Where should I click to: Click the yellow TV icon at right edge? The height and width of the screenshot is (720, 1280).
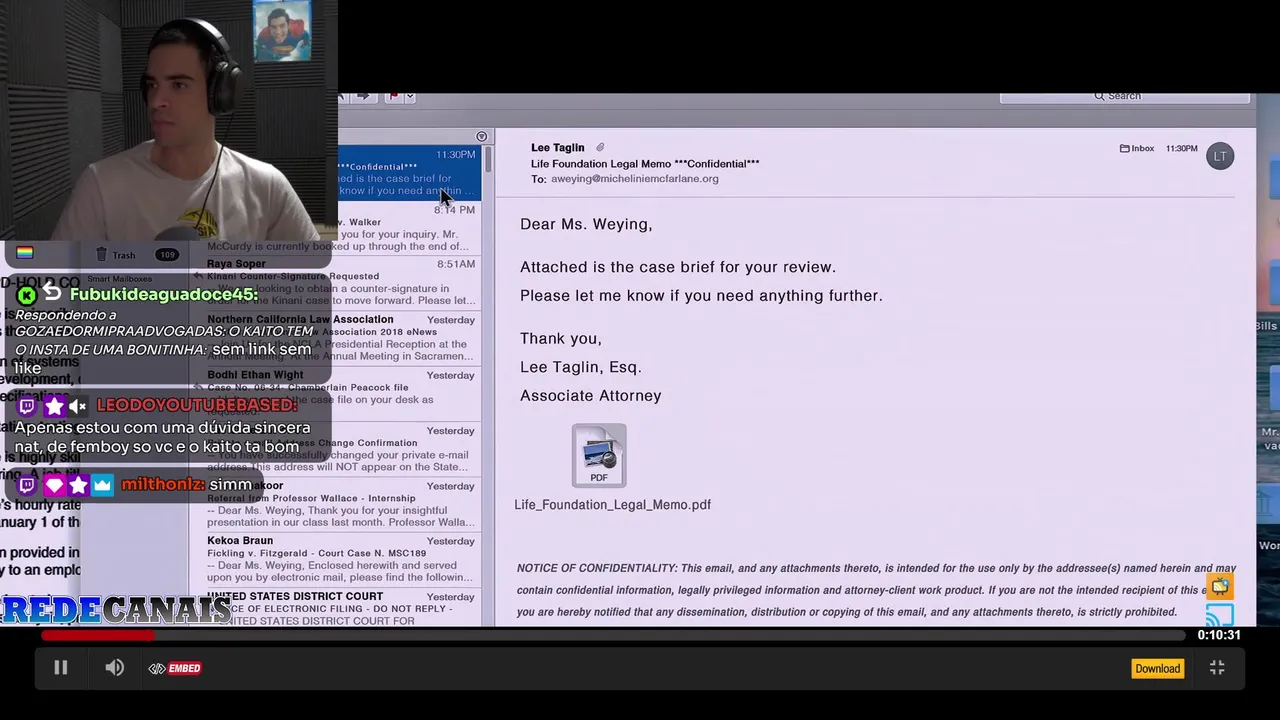(x=1220, y=586)
